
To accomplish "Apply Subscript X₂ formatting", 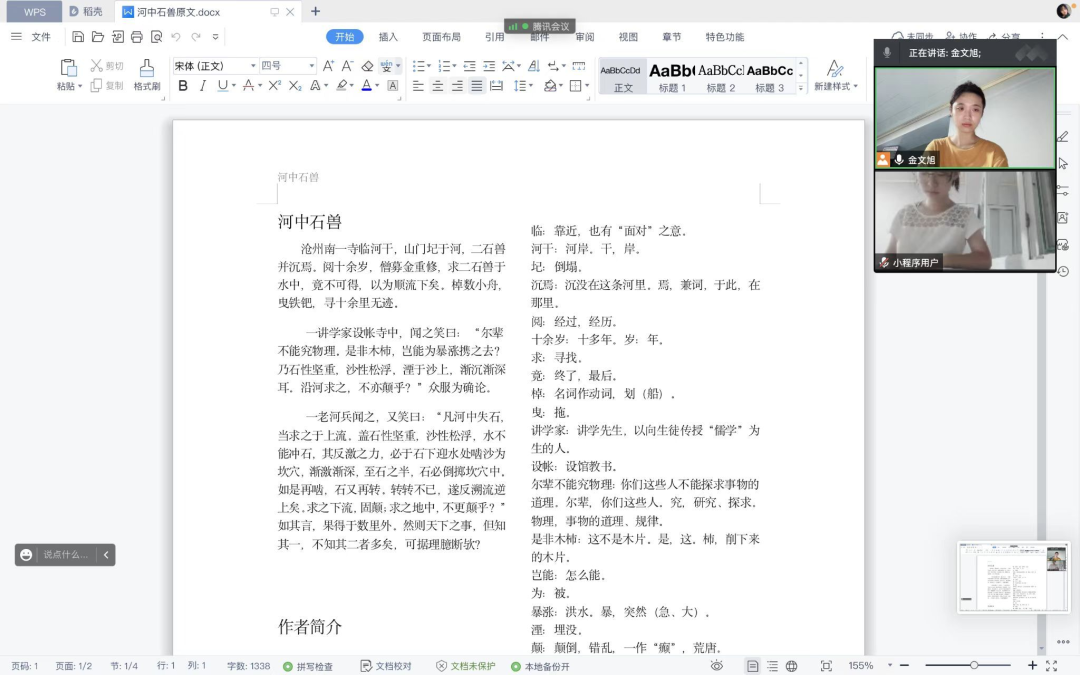I will click(x=295, y=85).
